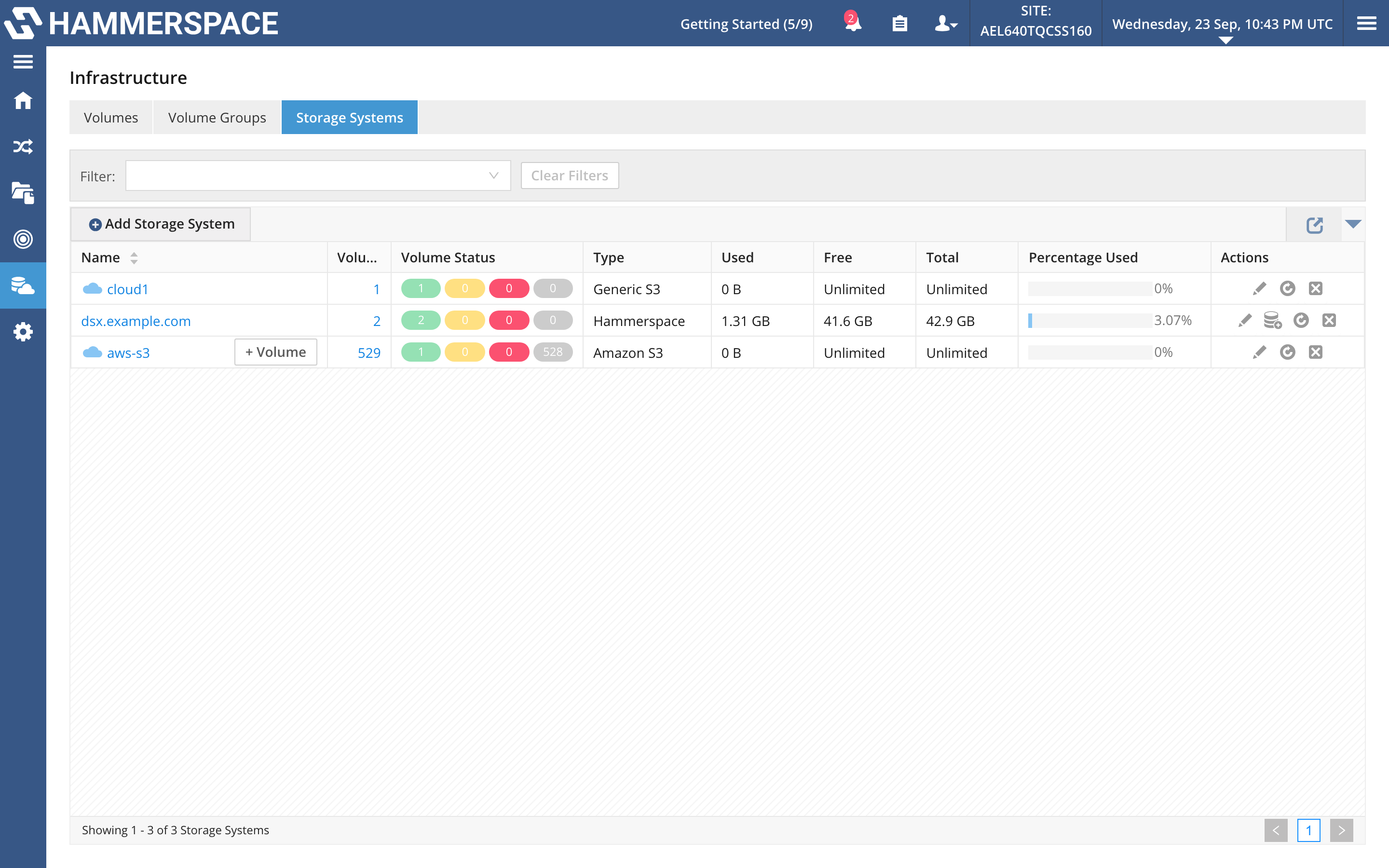The image size is (1389, 868).
Task: Click the green status badge for cloud1
Action: 421,288
